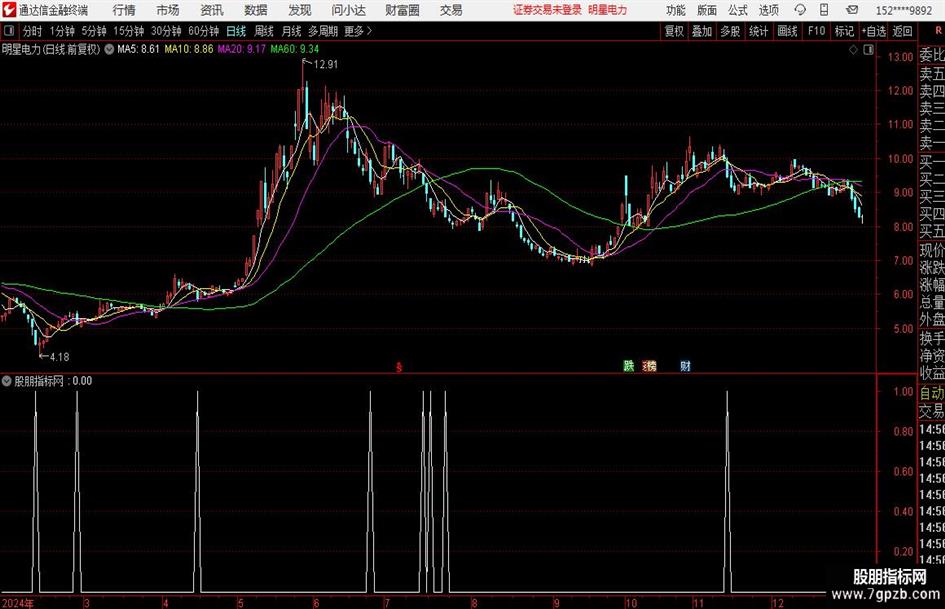Select the 5分钟 period

[x=94, y=31]
